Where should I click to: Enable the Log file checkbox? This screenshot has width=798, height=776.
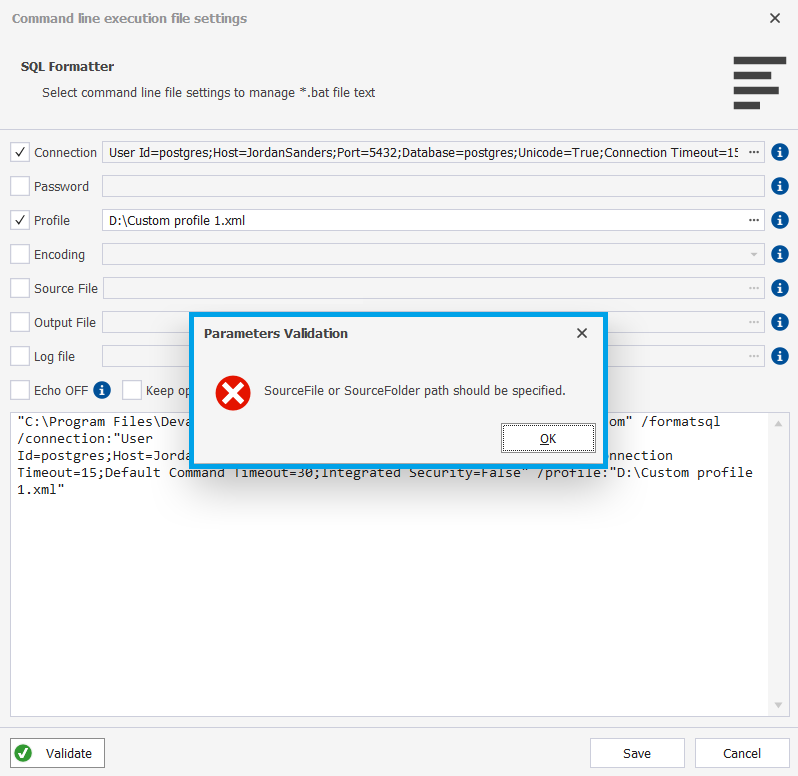[x=20, y=356]
